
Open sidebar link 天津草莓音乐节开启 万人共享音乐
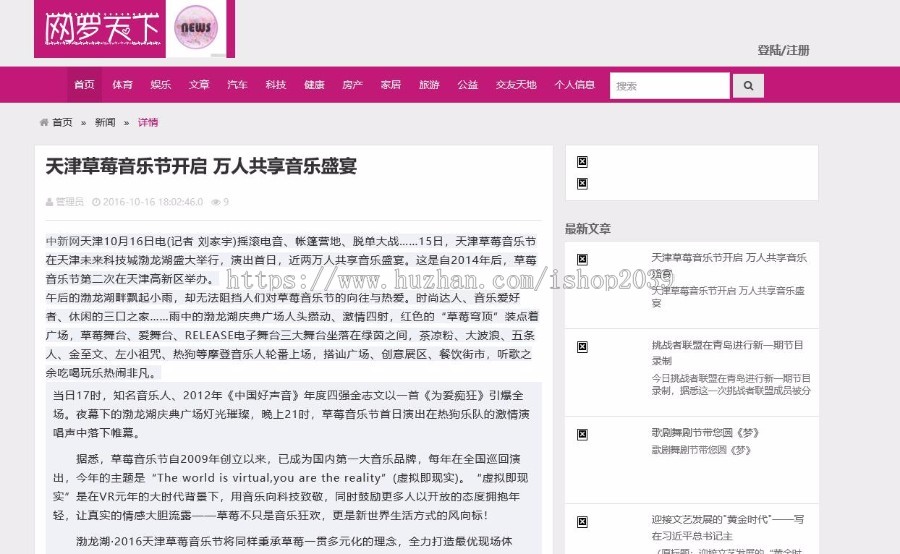[x=729, y=265]
